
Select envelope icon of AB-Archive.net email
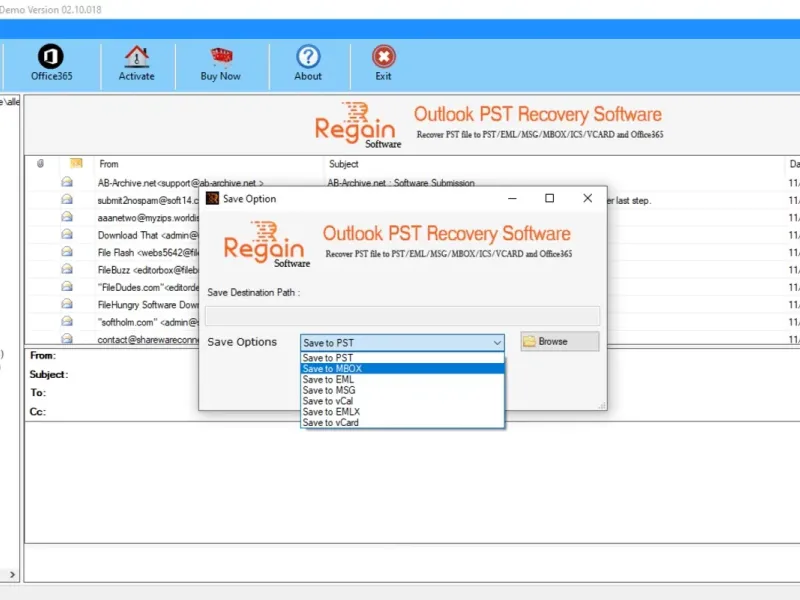coord(67,182)
